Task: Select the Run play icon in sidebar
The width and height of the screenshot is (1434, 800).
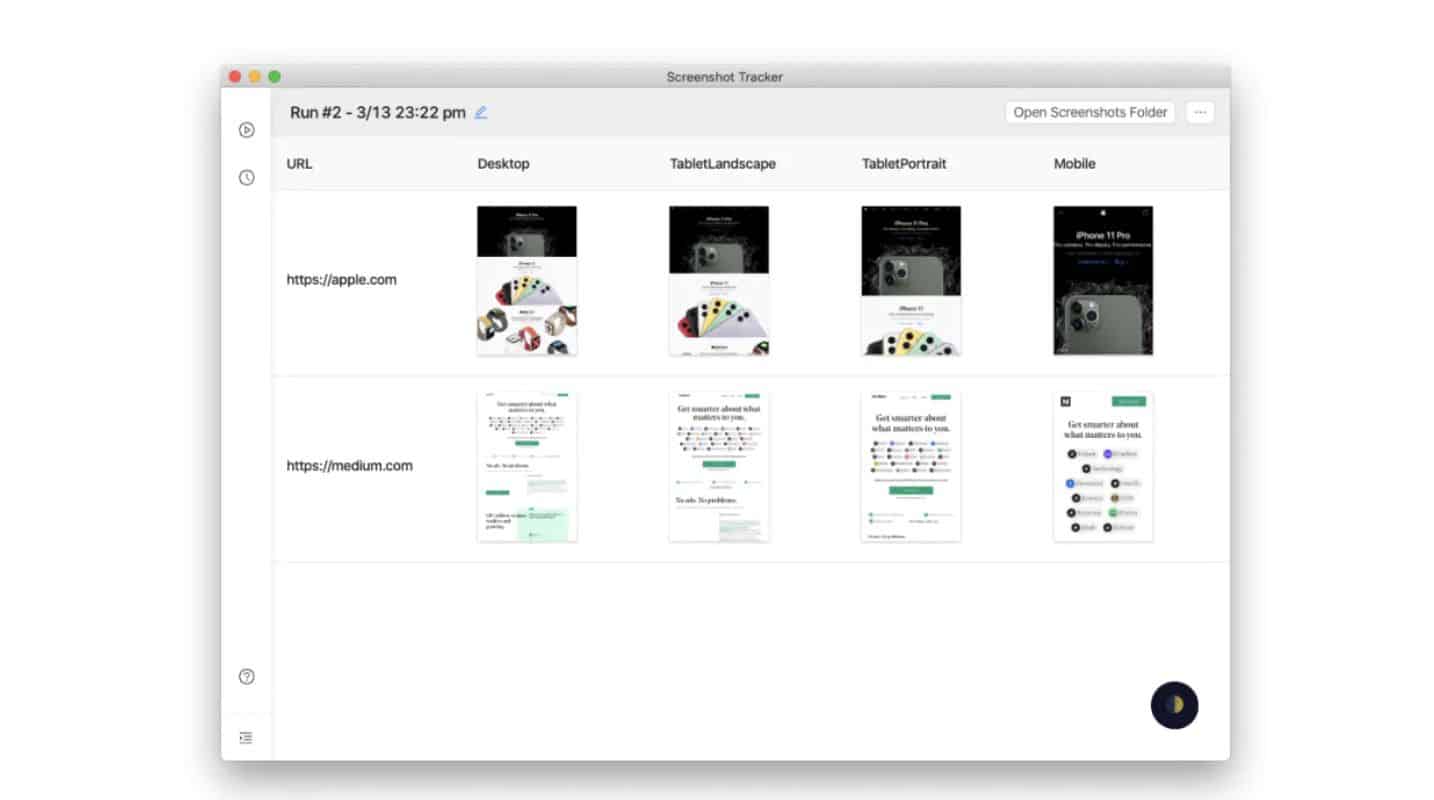Action: point(246,129)
